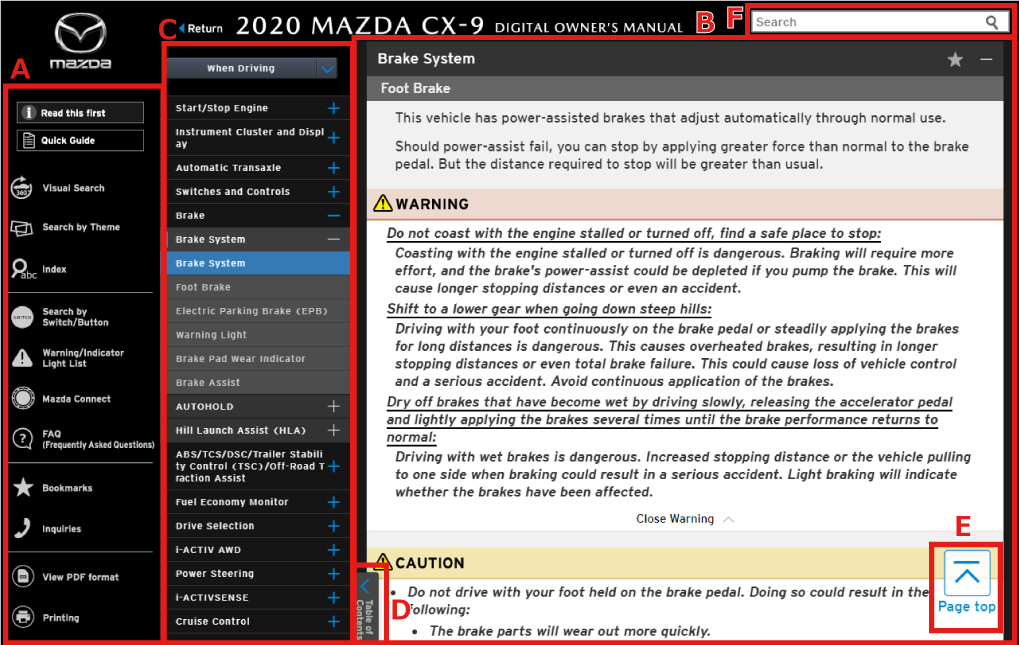The width and height of the screenshot is (1019, 645).
Task: Open the When Driving chapter dropdown
Action: tap(327, 69)
